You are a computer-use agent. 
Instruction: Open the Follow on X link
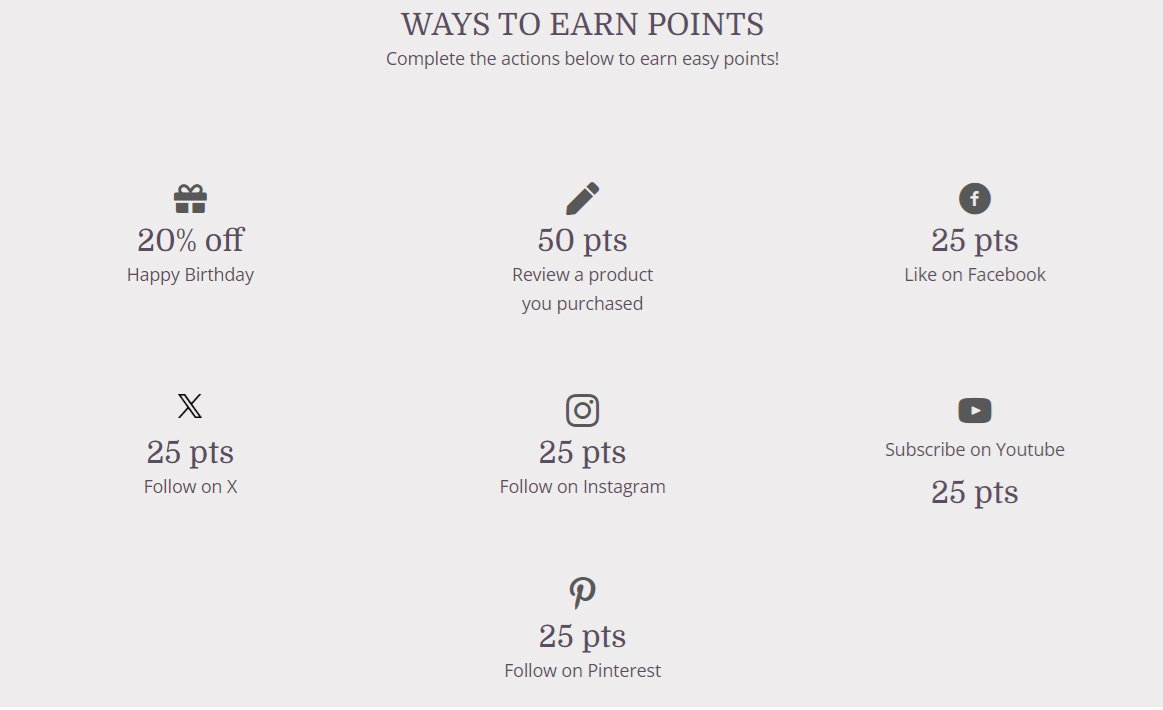[190, 487]
